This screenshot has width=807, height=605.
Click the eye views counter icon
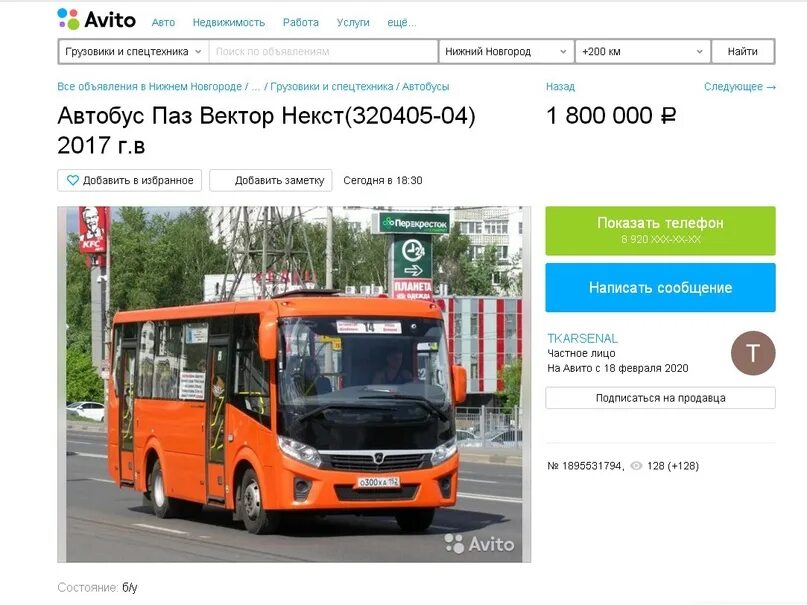click(x=636, y=466)
